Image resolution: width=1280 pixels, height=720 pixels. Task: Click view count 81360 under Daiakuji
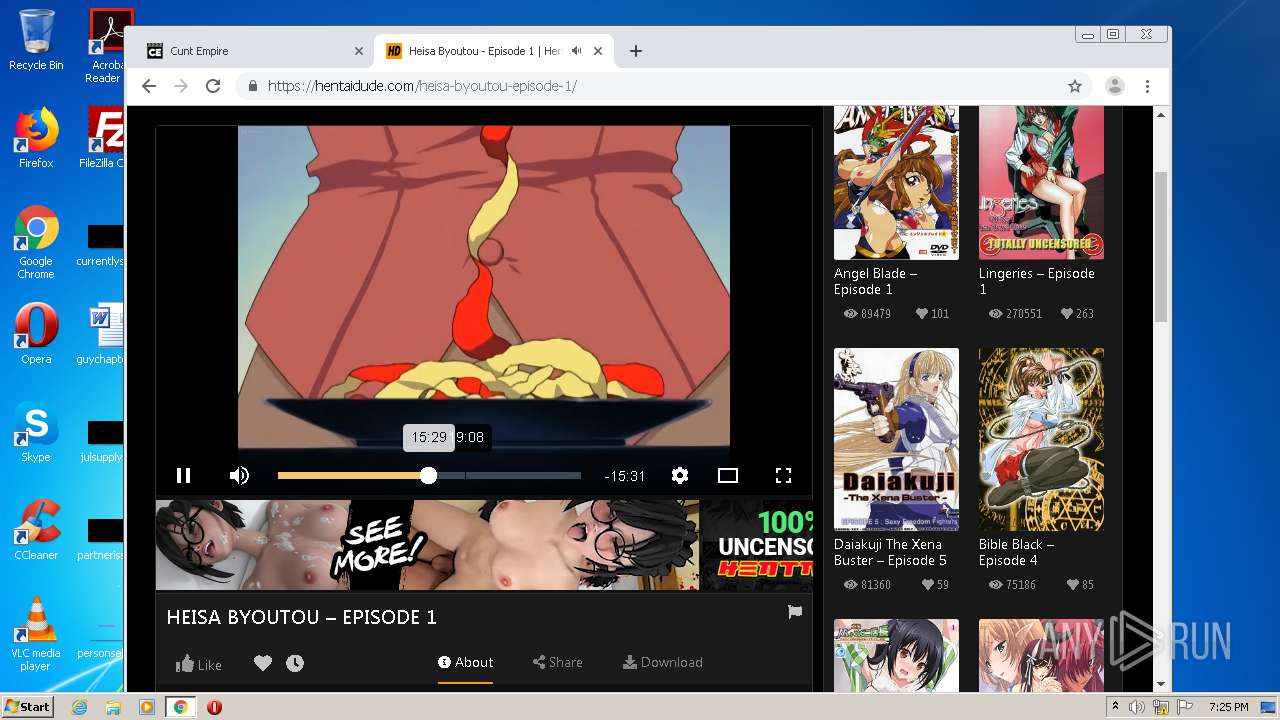pos(867,584)
